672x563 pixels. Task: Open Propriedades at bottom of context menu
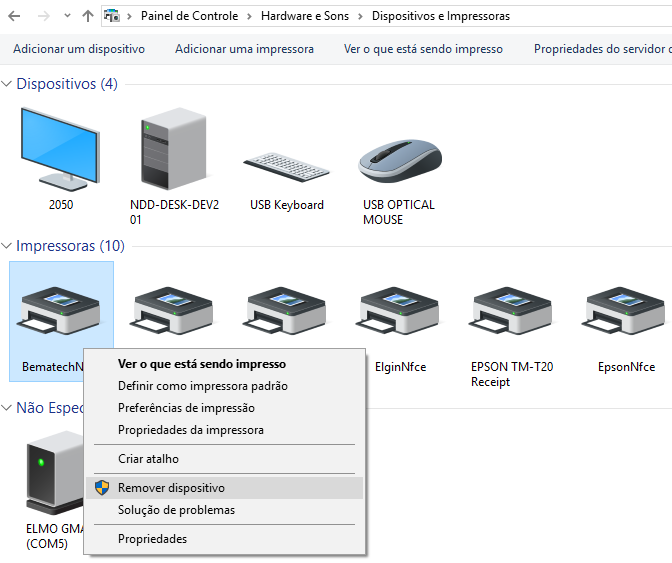[x=225, y=539]
